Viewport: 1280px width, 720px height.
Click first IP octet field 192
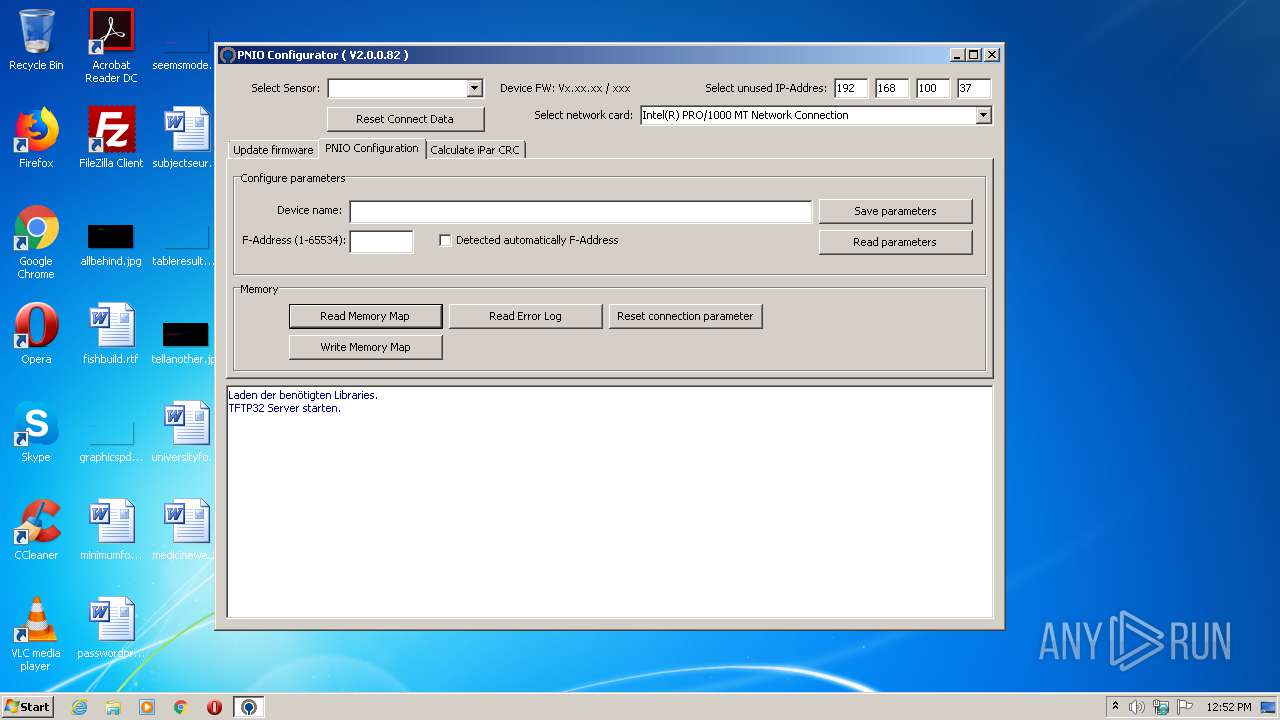[851, 88]
